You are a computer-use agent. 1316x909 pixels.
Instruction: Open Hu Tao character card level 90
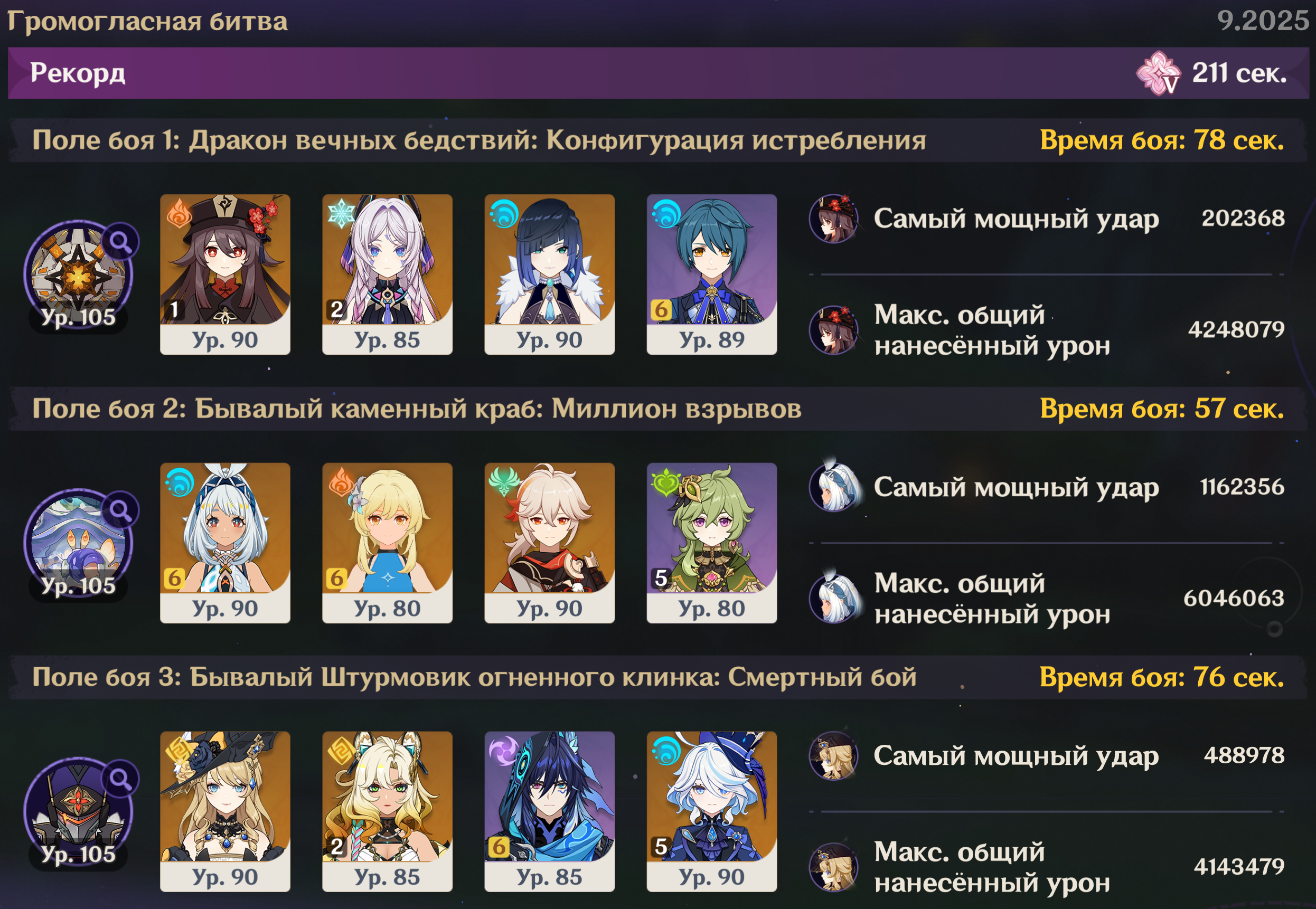[x=225, y=274]
